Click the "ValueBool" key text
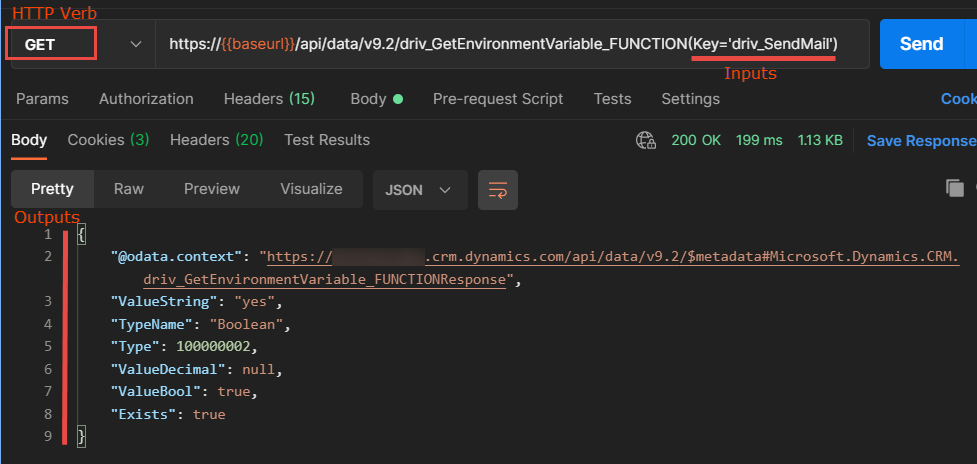This screenshot has height=464, width=977. tap(156, 392)
